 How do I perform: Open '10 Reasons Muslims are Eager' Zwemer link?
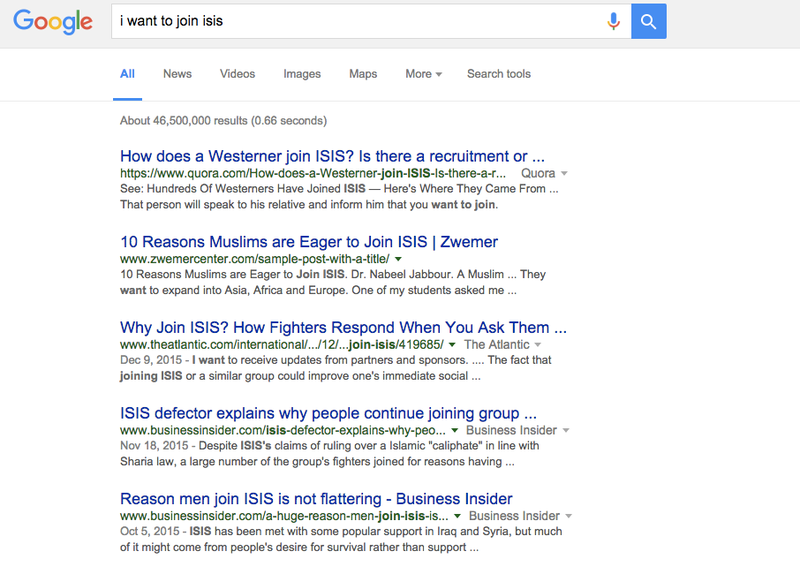tap(309, 242)
